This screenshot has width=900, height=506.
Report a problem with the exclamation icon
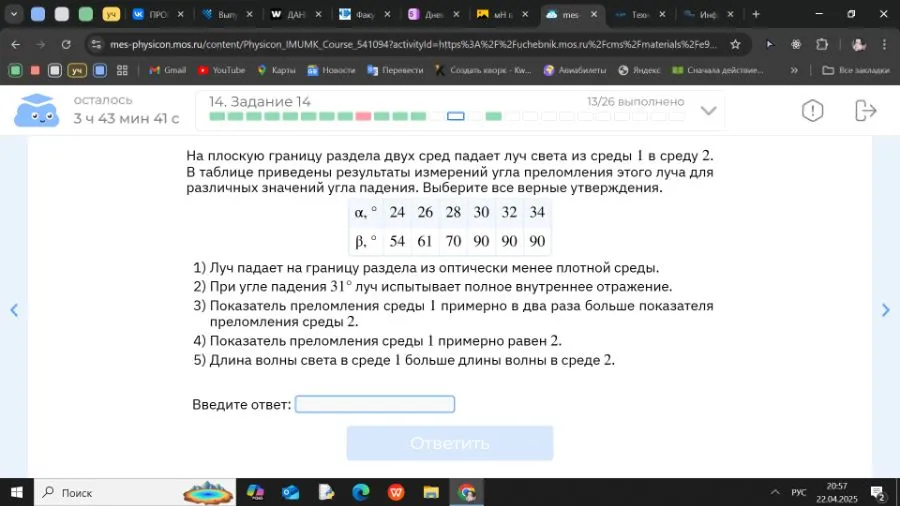[x=812, y=110]
